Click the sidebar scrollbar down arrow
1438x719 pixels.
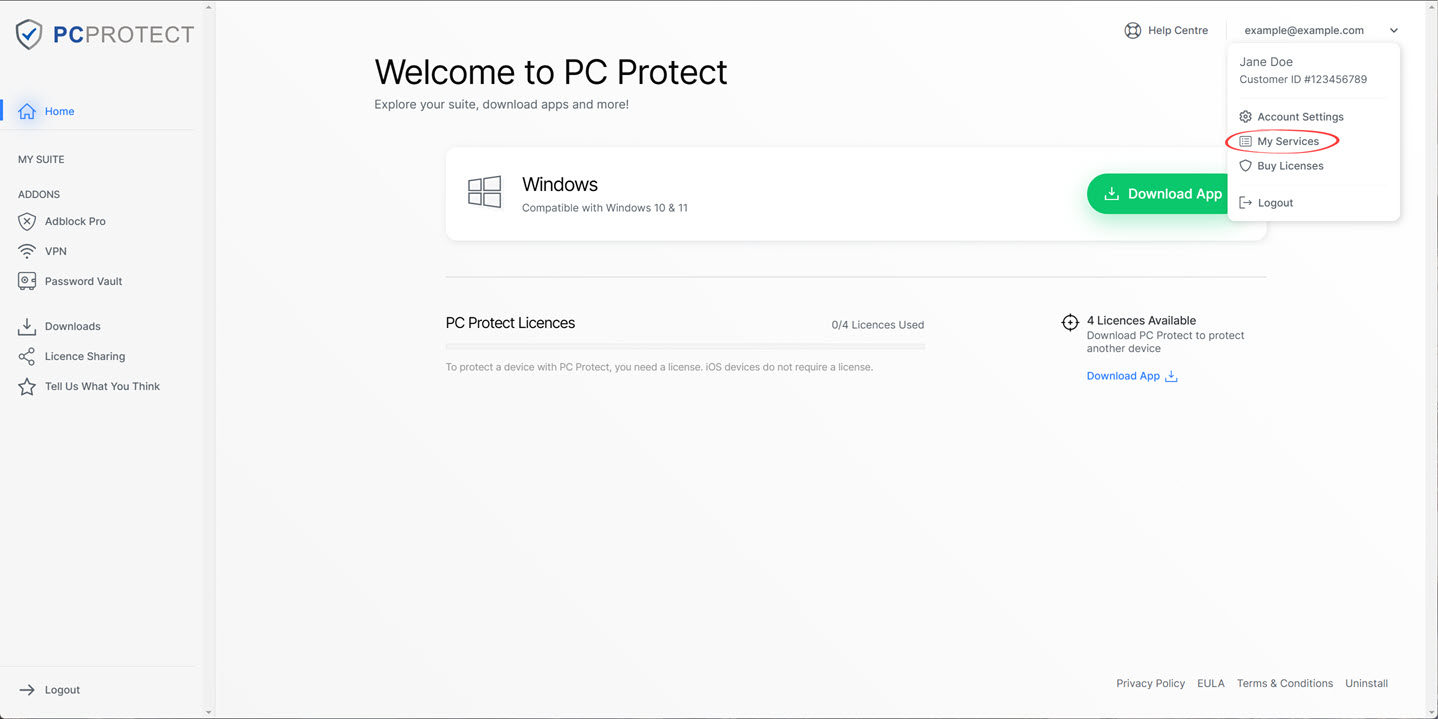(x=208, y=712)
